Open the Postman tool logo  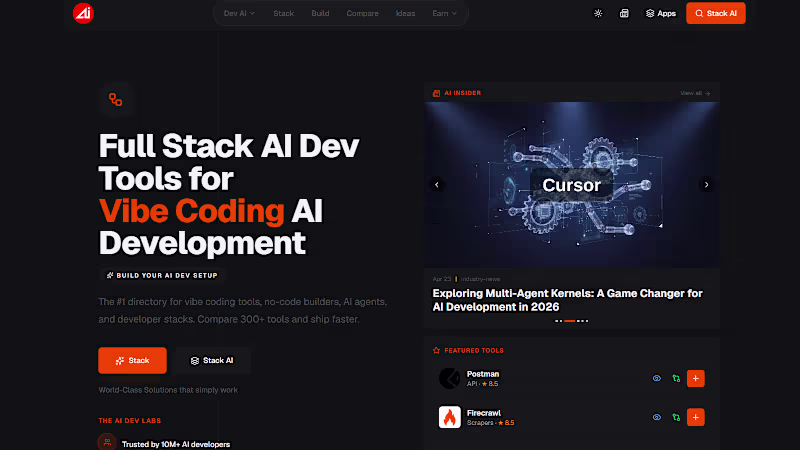[x=449, y=379]
